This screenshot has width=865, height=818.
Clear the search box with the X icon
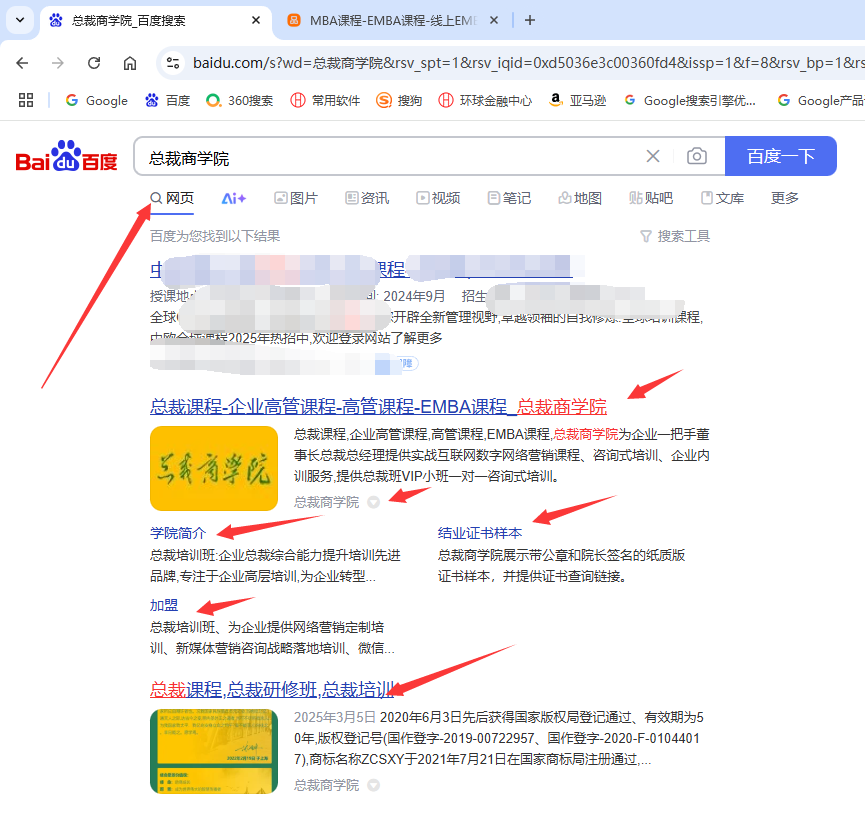pyautogui.click(x=653, y=156)
